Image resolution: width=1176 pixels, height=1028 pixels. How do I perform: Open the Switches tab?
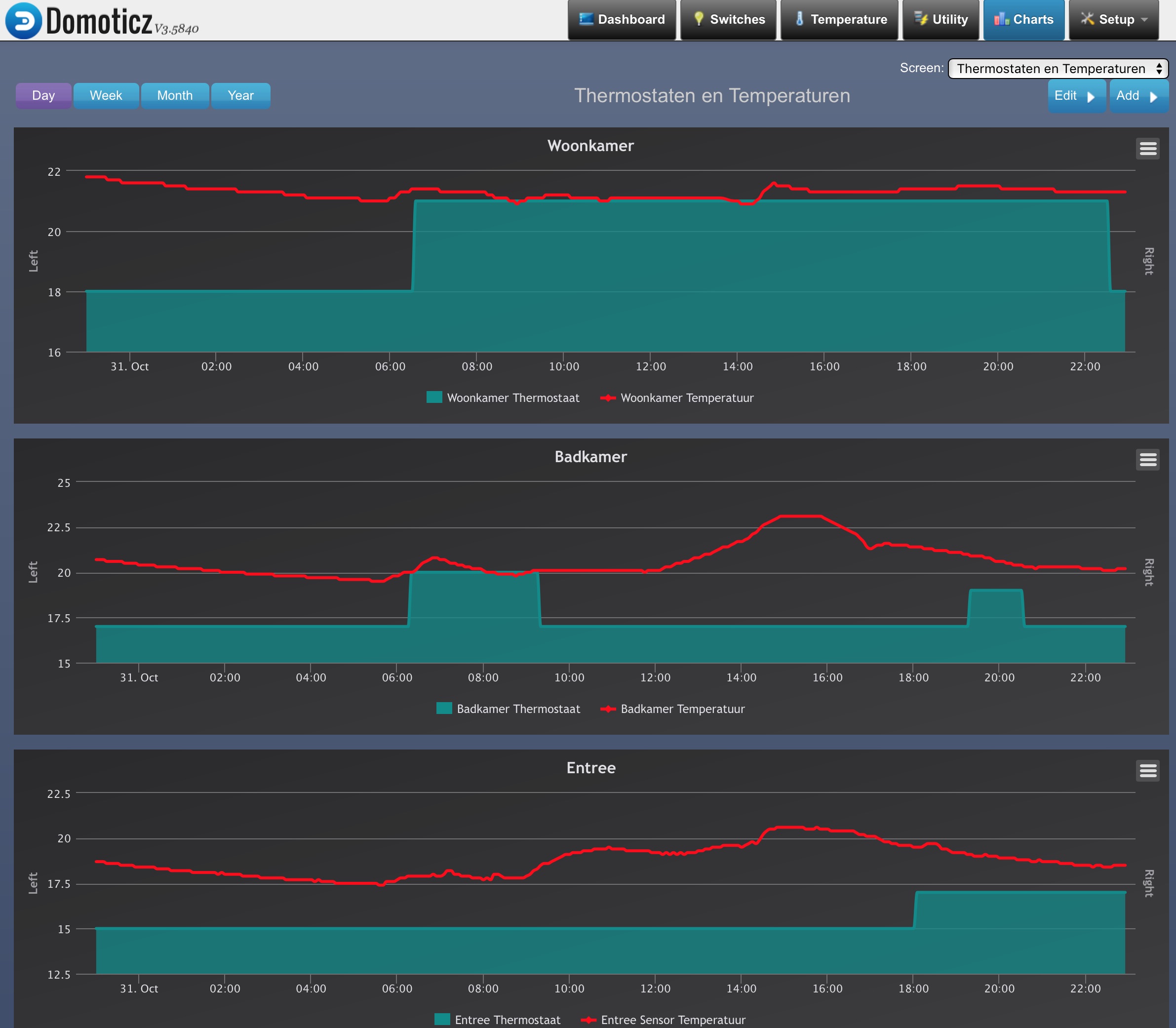pos(729,20)
